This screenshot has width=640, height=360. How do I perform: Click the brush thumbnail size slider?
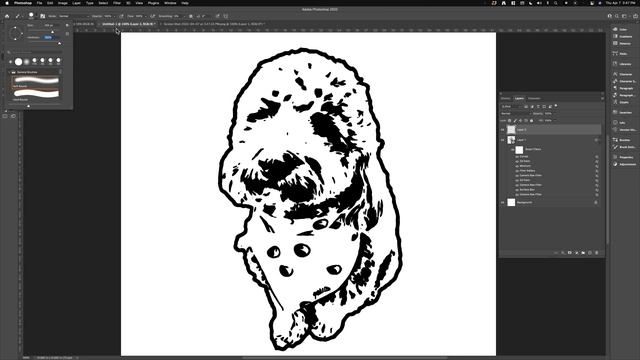29,106
